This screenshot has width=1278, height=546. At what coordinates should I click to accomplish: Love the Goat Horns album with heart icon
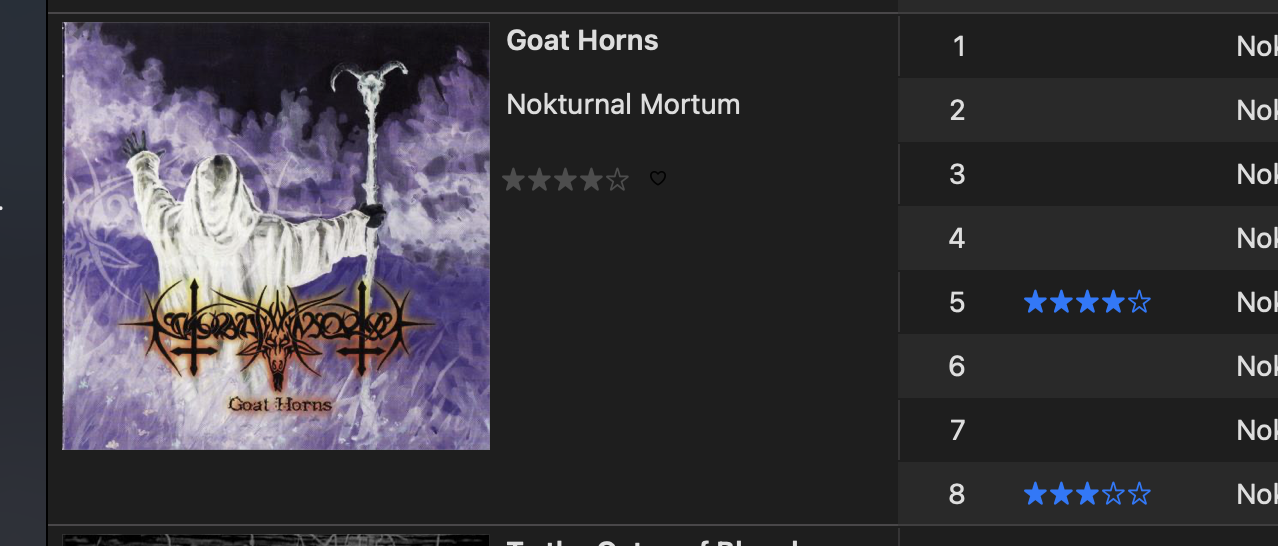click(658, 179)
